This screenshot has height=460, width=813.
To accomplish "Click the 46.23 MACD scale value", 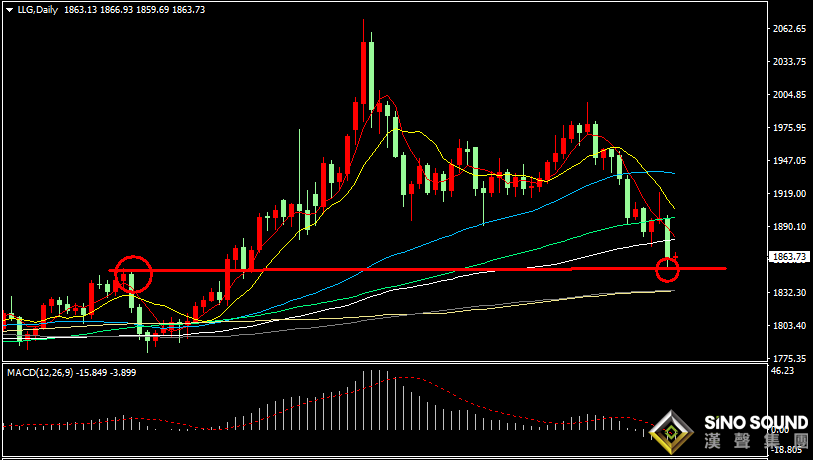I will point(783,370).
